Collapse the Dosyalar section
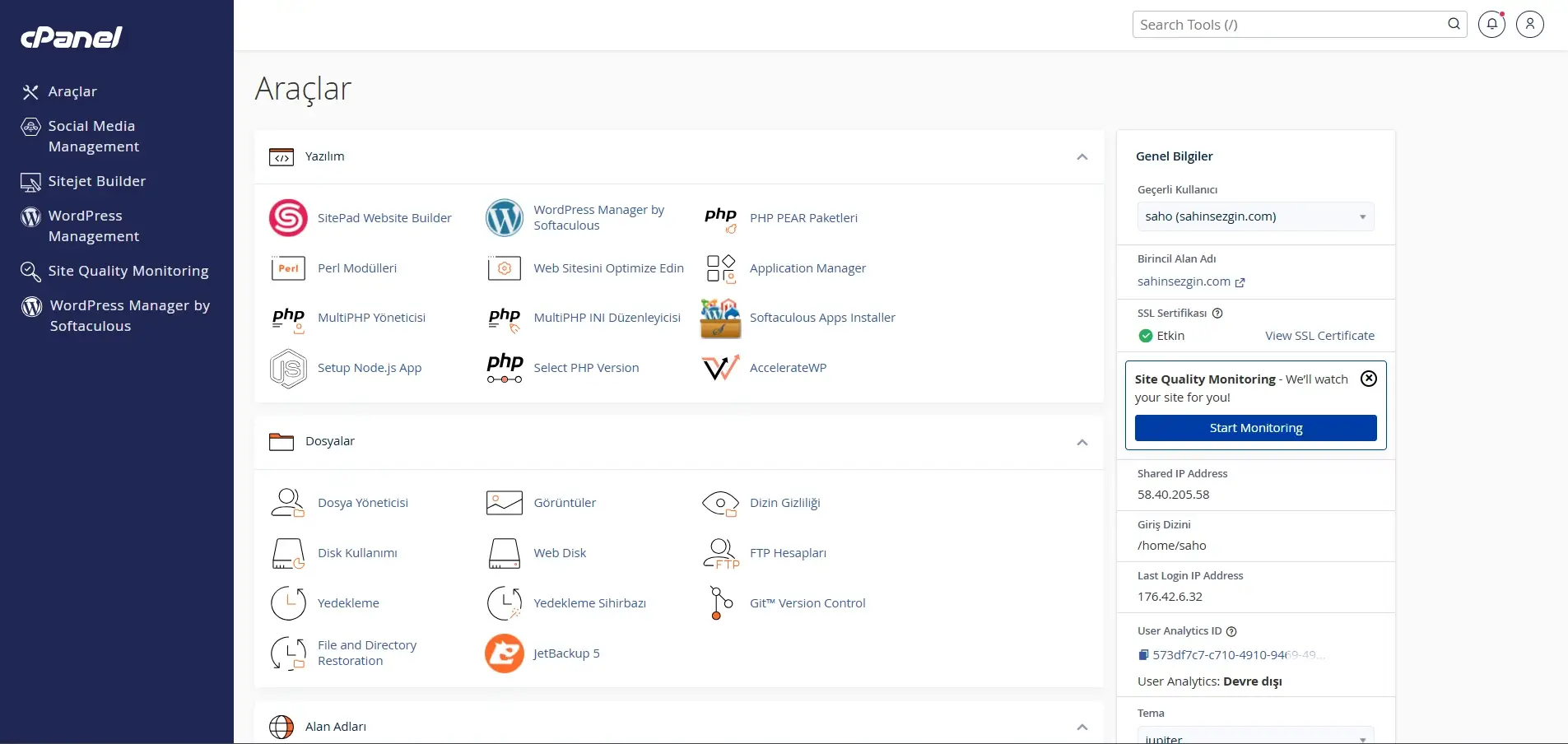 coord(1082,443)
